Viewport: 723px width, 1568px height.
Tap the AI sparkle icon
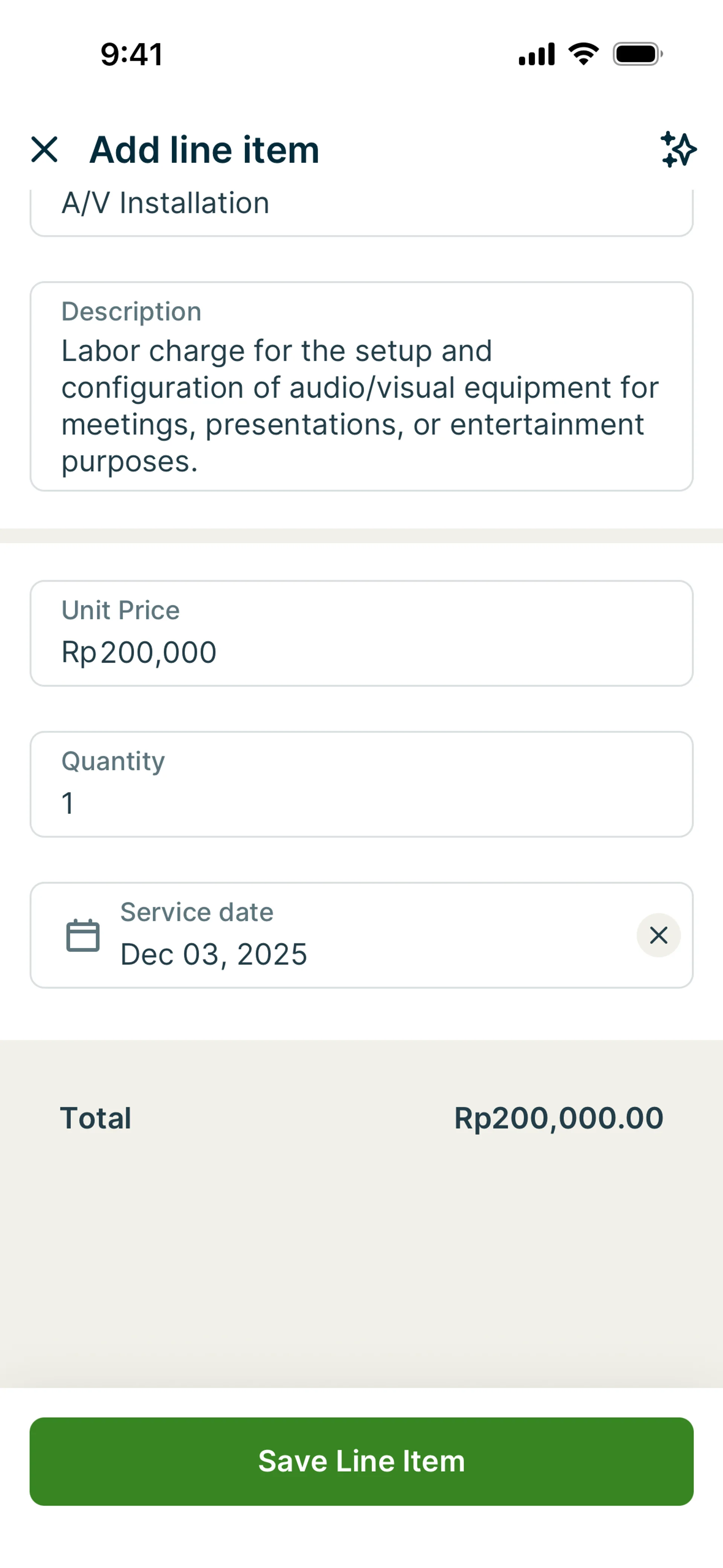tap(678, 149)
